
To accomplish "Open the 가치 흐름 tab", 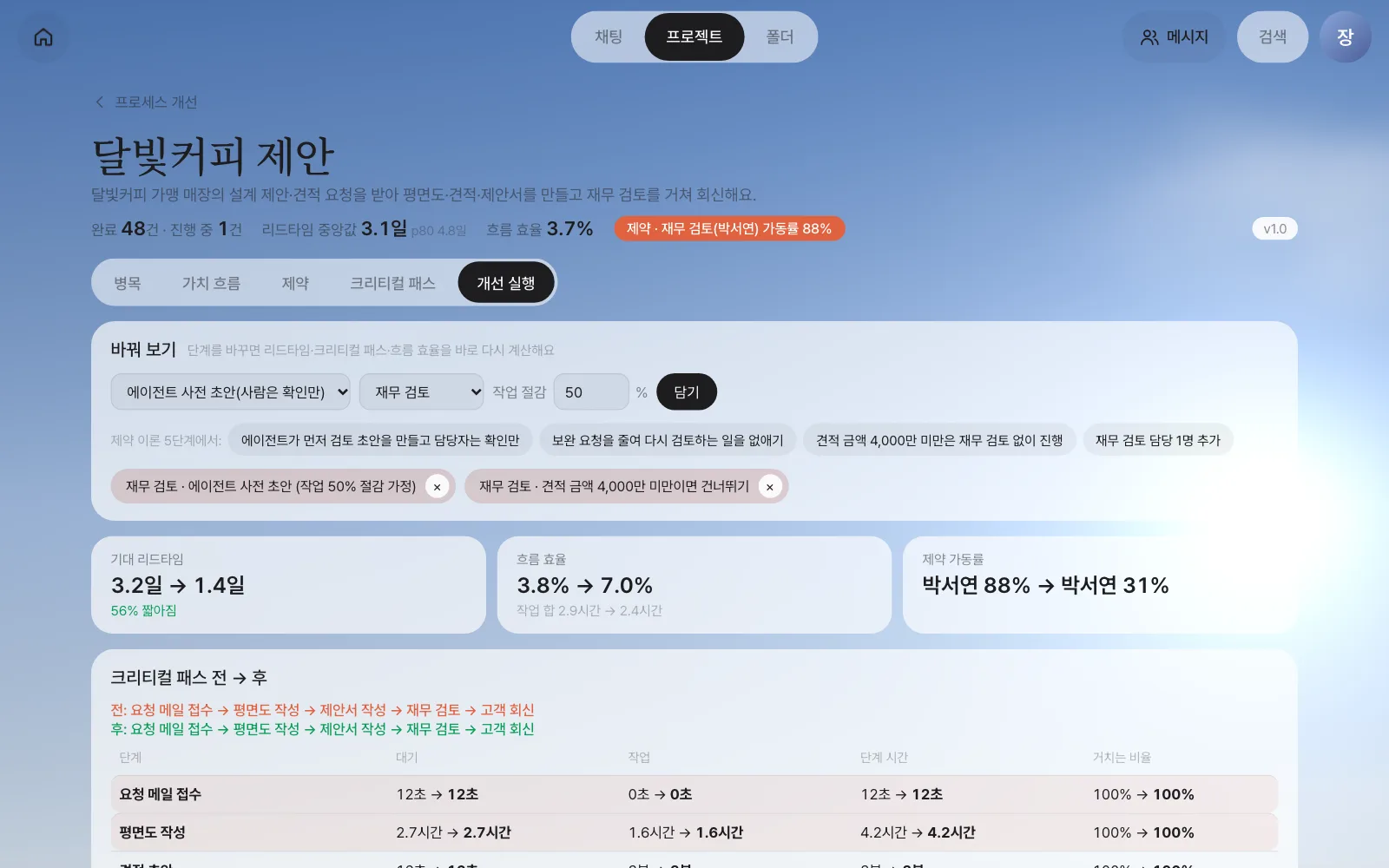I will (211, 284).
